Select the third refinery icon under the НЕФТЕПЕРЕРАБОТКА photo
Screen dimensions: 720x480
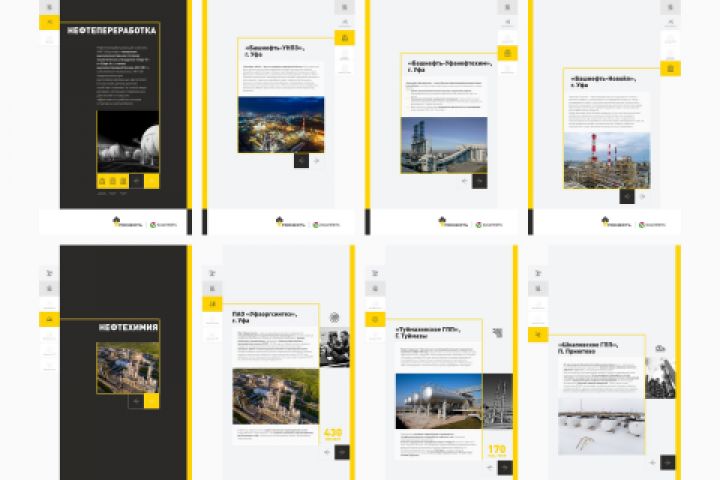click(x=123, y=181)
